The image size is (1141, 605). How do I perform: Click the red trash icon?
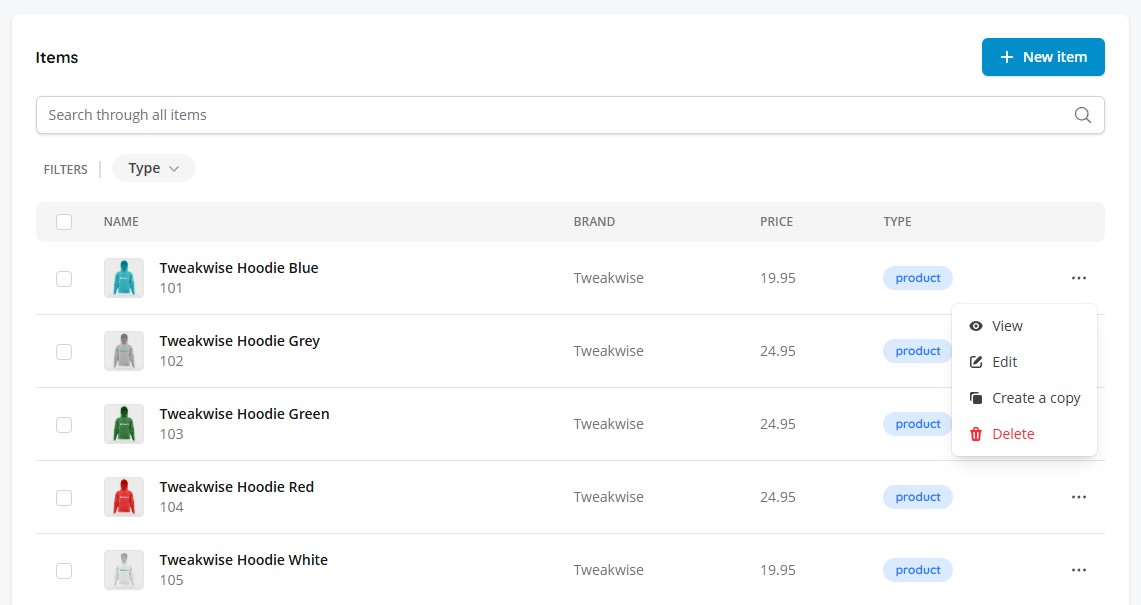point(976,434)
